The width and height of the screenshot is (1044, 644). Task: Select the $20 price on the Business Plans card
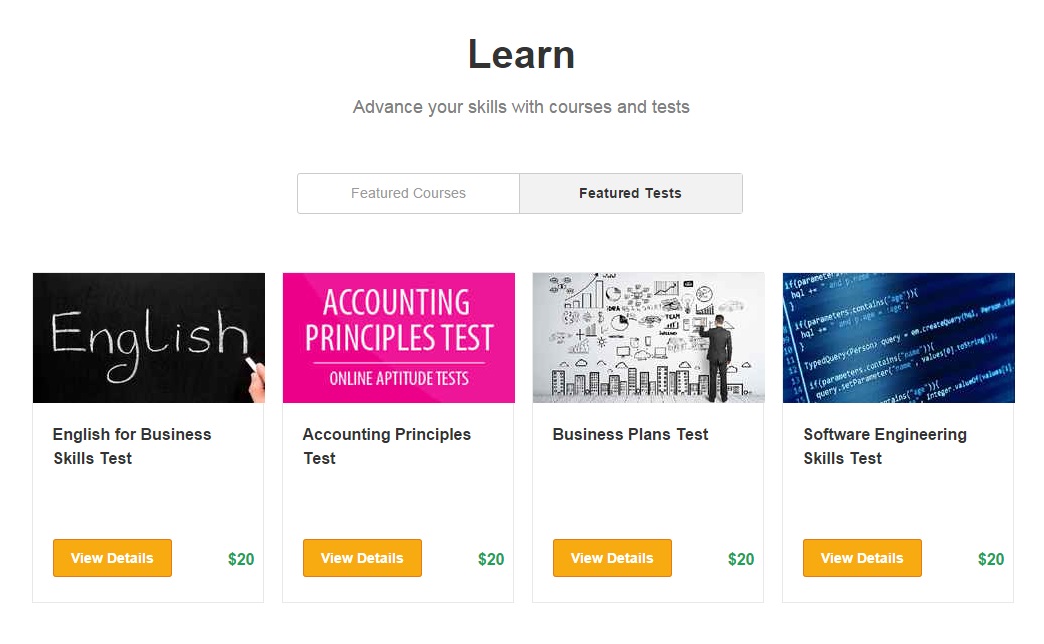click(x=740, y=559)
